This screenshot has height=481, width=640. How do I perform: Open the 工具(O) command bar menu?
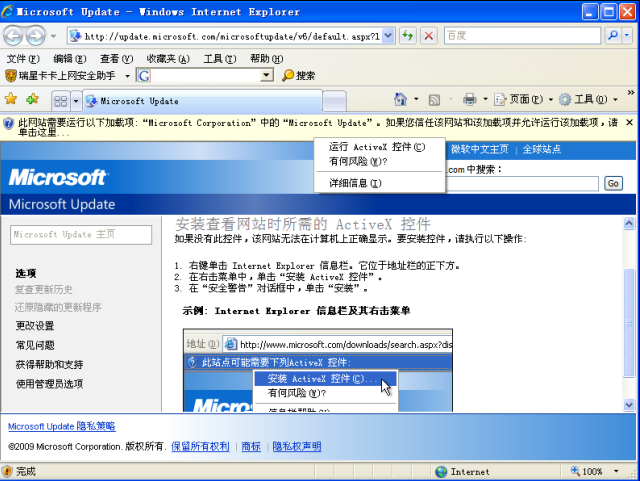[x=588, y=99]
